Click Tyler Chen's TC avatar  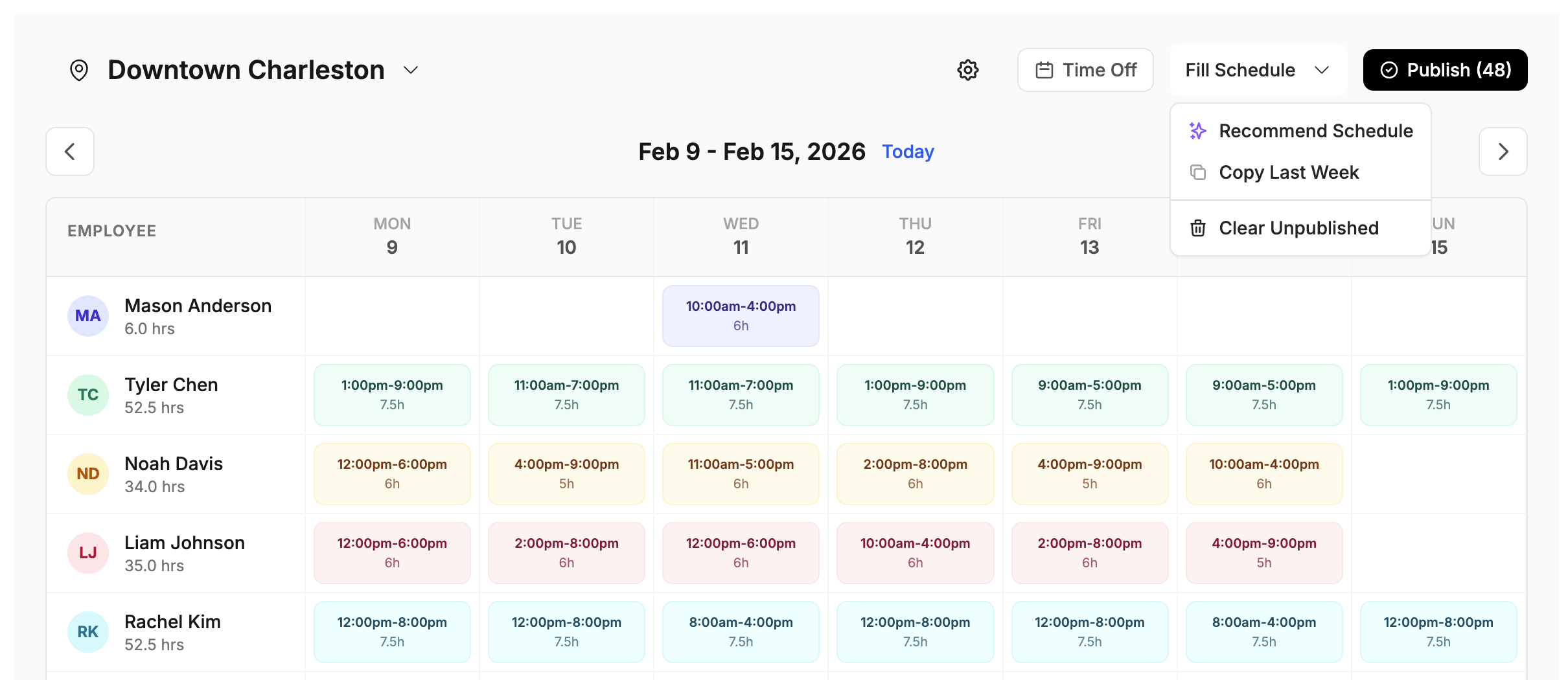88,395
